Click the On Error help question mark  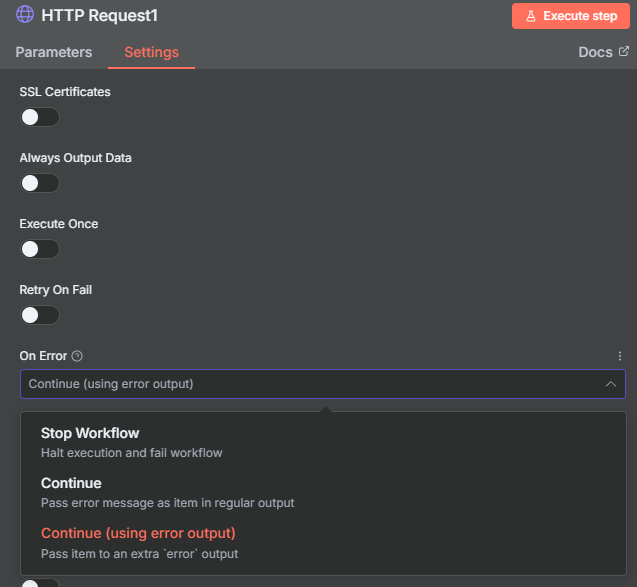click(x=77, y=356)
